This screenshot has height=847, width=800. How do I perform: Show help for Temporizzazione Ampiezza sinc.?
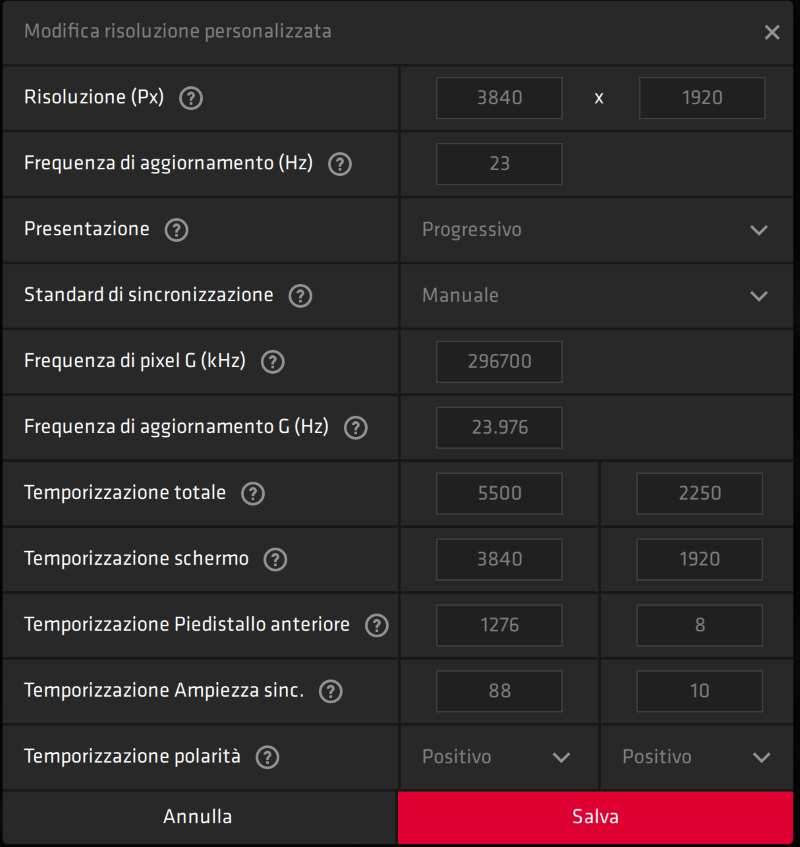coord(331,691)
